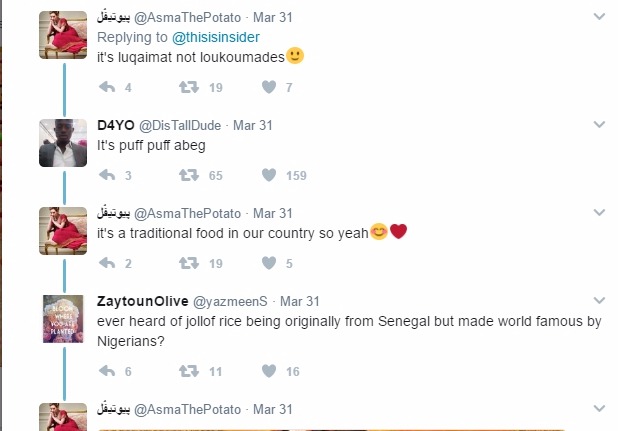
Task: Reply to the luqaimat tweet by AsmaThePotato
Action: (108, 88)
